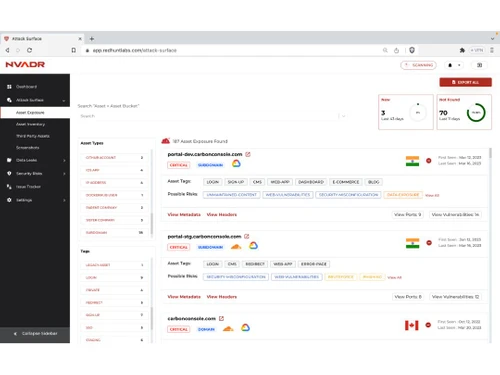This screenshot has width=500, height=375.
Task: Open external link icon beside portal-dev.carbonconsole.com
Action: pyautogui.click(x=248, y=154)
